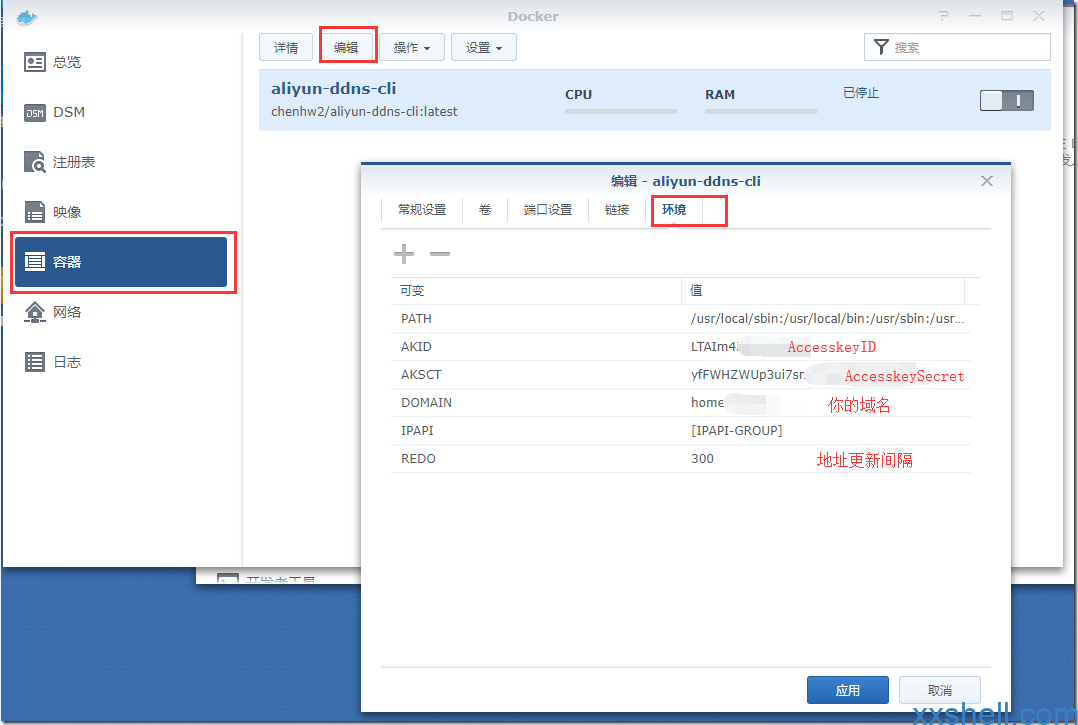This screenshot has height=725, width=1078.
Task: Click the chenhw2/aliyun-ddns-cli:latest image name
Action: 364,111
